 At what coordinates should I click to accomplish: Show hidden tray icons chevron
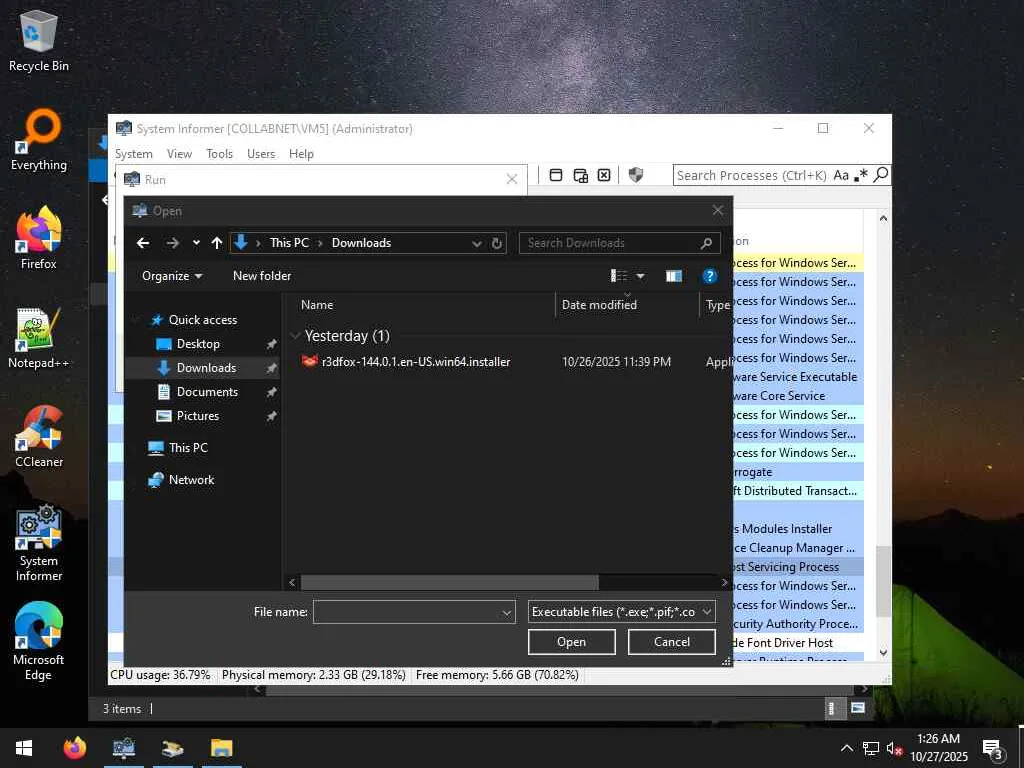(846, 748)
